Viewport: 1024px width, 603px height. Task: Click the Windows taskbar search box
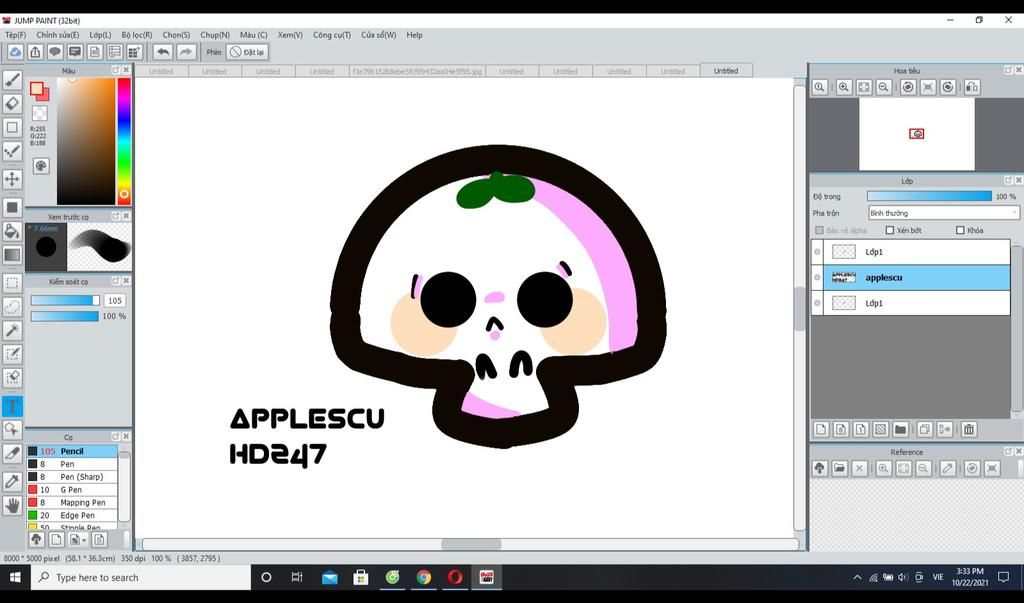pos(140,577)
